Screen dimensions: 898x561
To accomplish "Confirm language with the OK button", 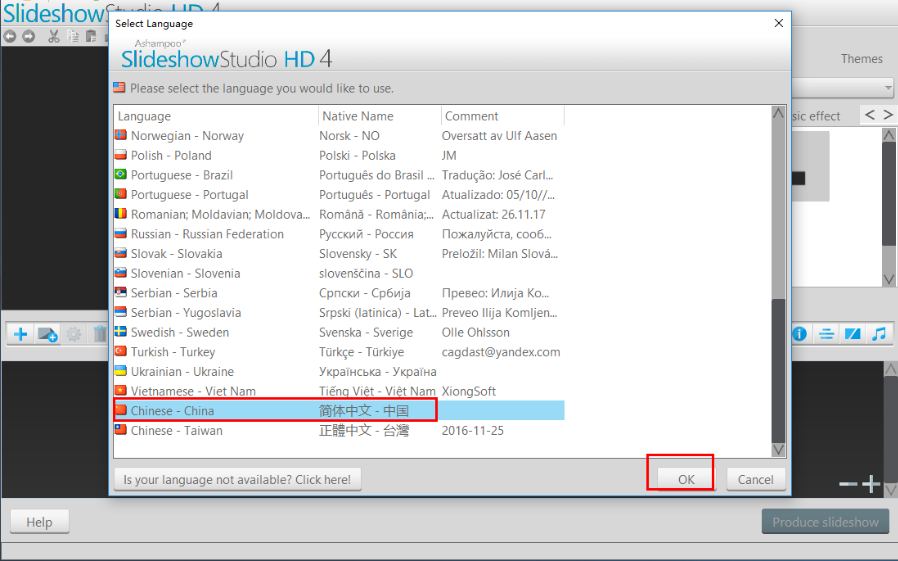I will (686, 479).
